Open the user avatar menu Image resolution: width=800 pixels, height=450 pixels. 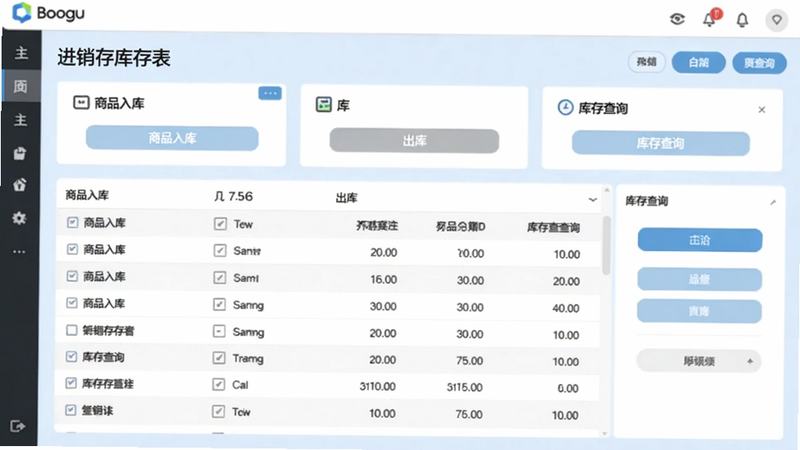[x=777, y=20]
